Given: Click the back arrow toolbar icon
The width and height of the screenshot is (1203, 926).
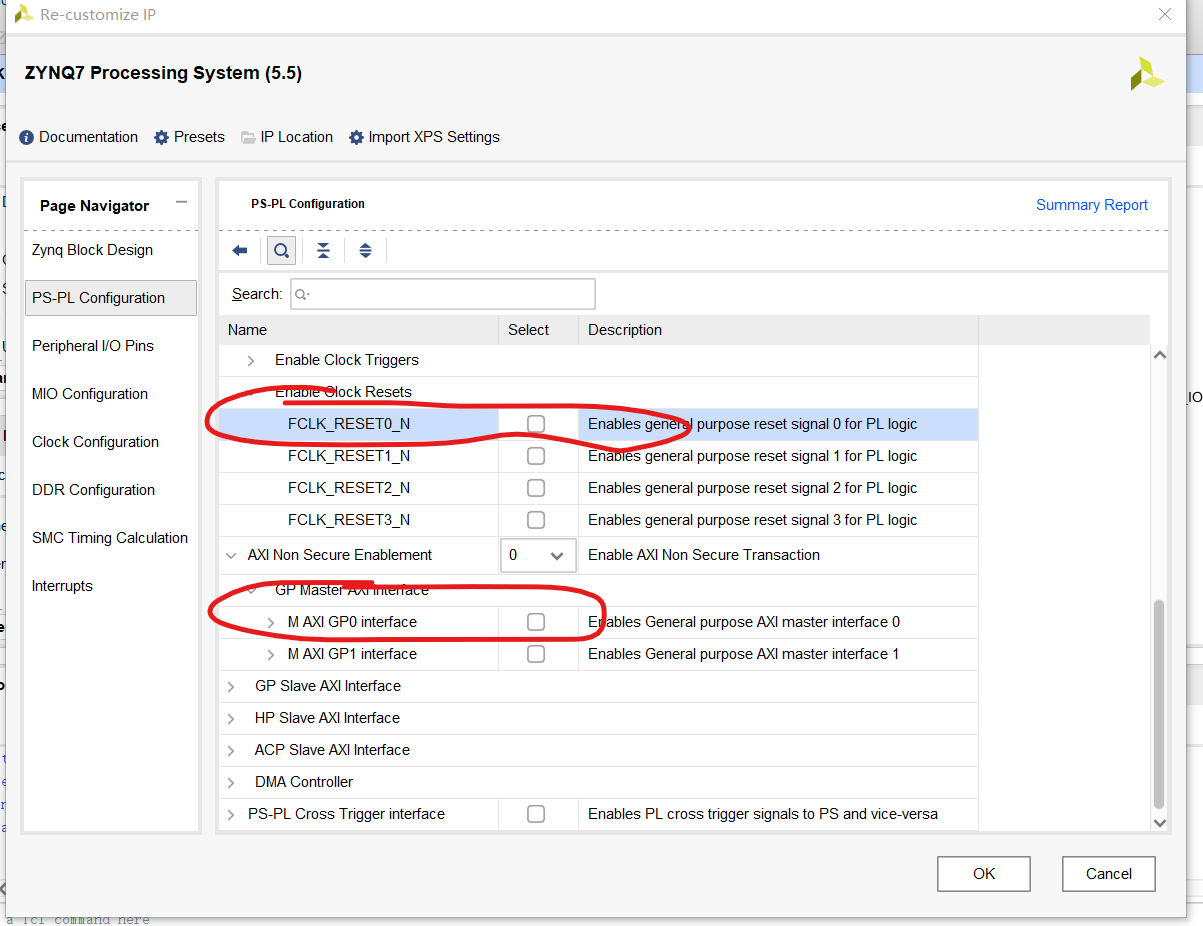Looking at the screenshot, I should pos(240,251).
